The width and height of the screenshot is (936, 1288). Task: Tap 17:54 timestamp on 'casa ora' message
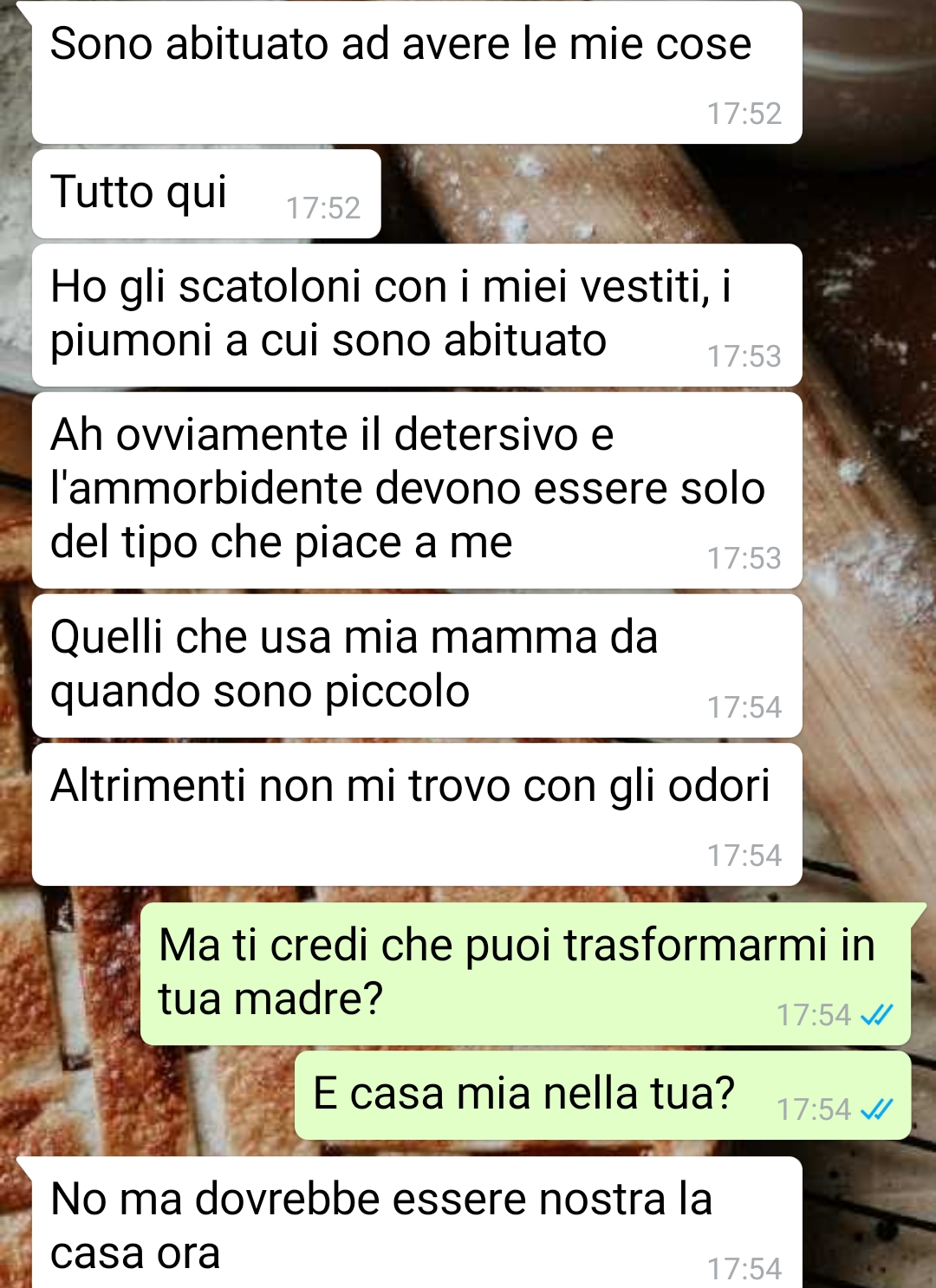(744, 1269)
